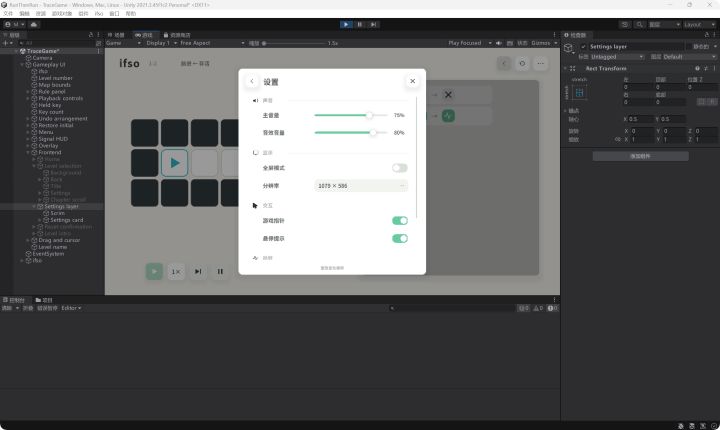720x430 pixels.
Task: Toggle the constrained scale link icon
Action: tap(618, 139)
